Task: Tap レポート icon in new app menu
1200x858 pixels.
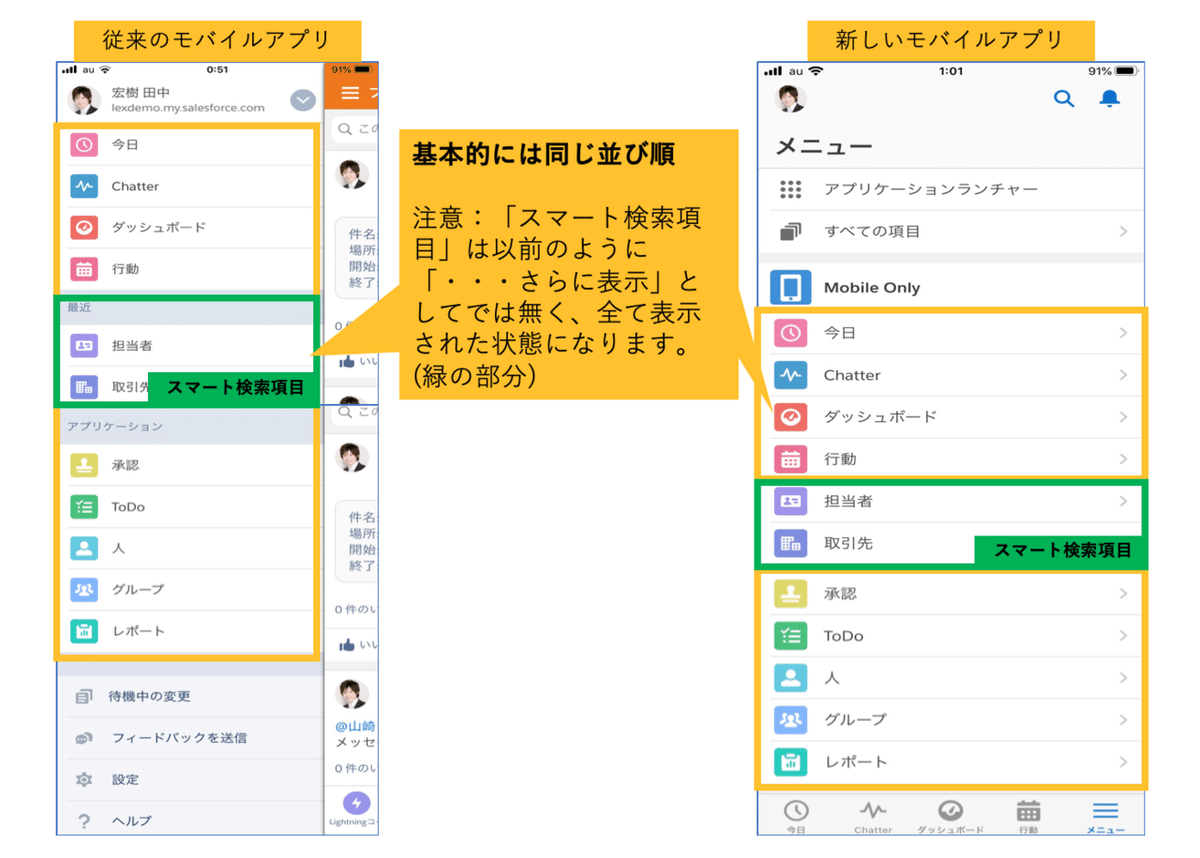Action: [x=791, y=762]
